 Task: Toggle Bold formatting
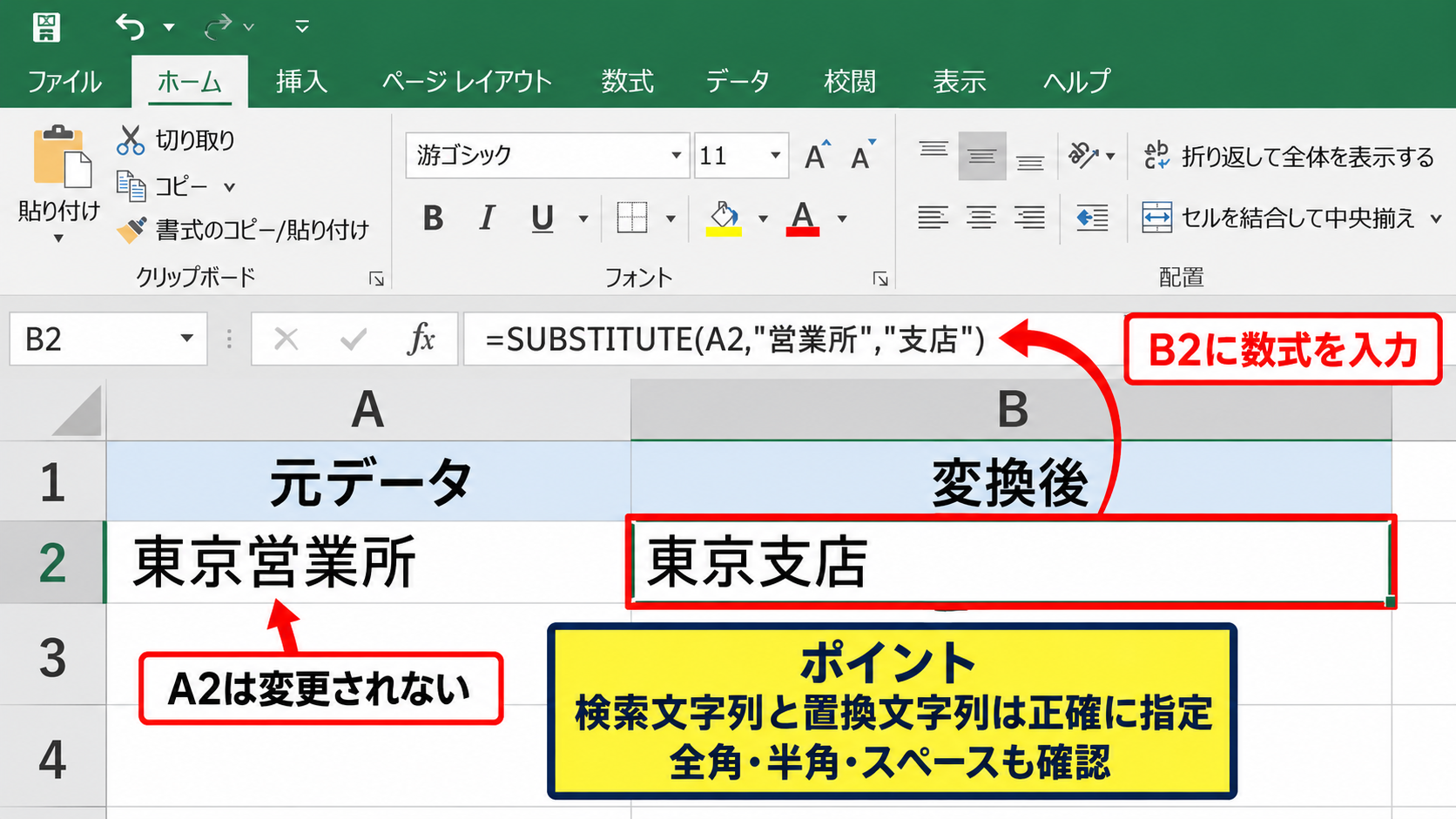coord(433,218)
